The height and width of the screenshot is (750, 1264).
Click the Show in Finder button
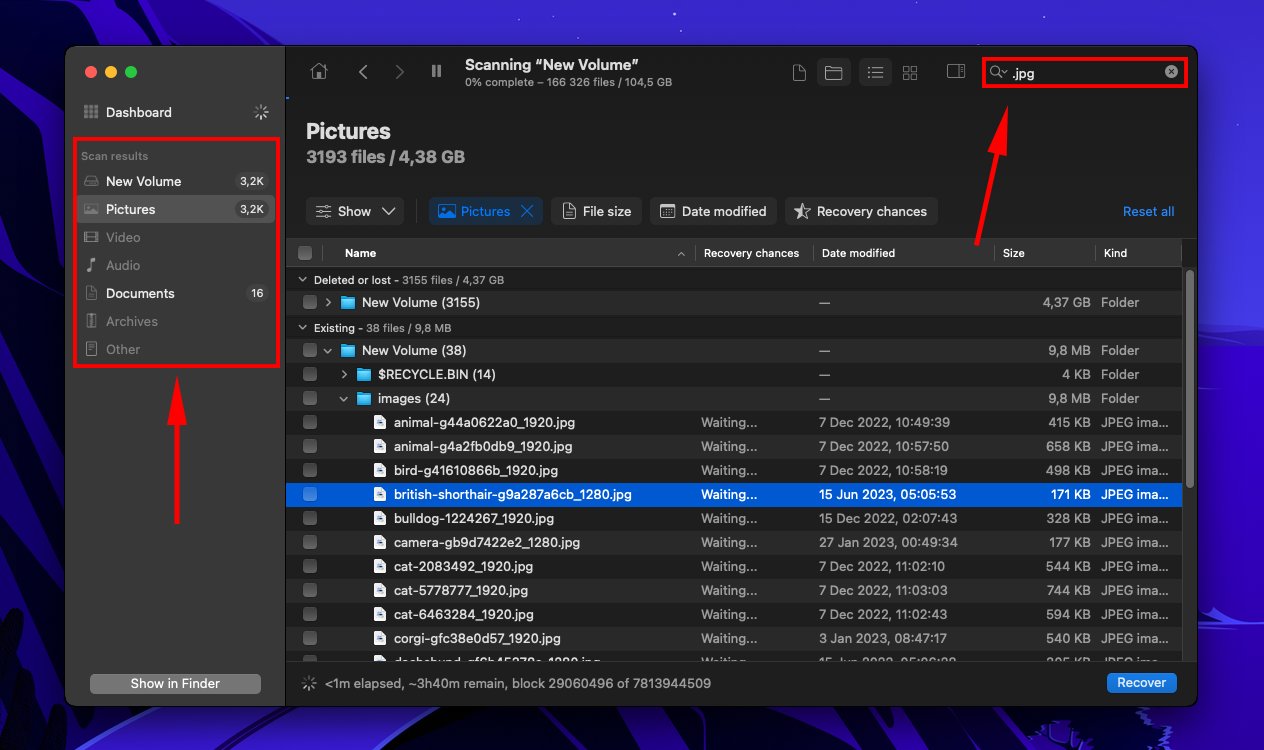(175, 683)
